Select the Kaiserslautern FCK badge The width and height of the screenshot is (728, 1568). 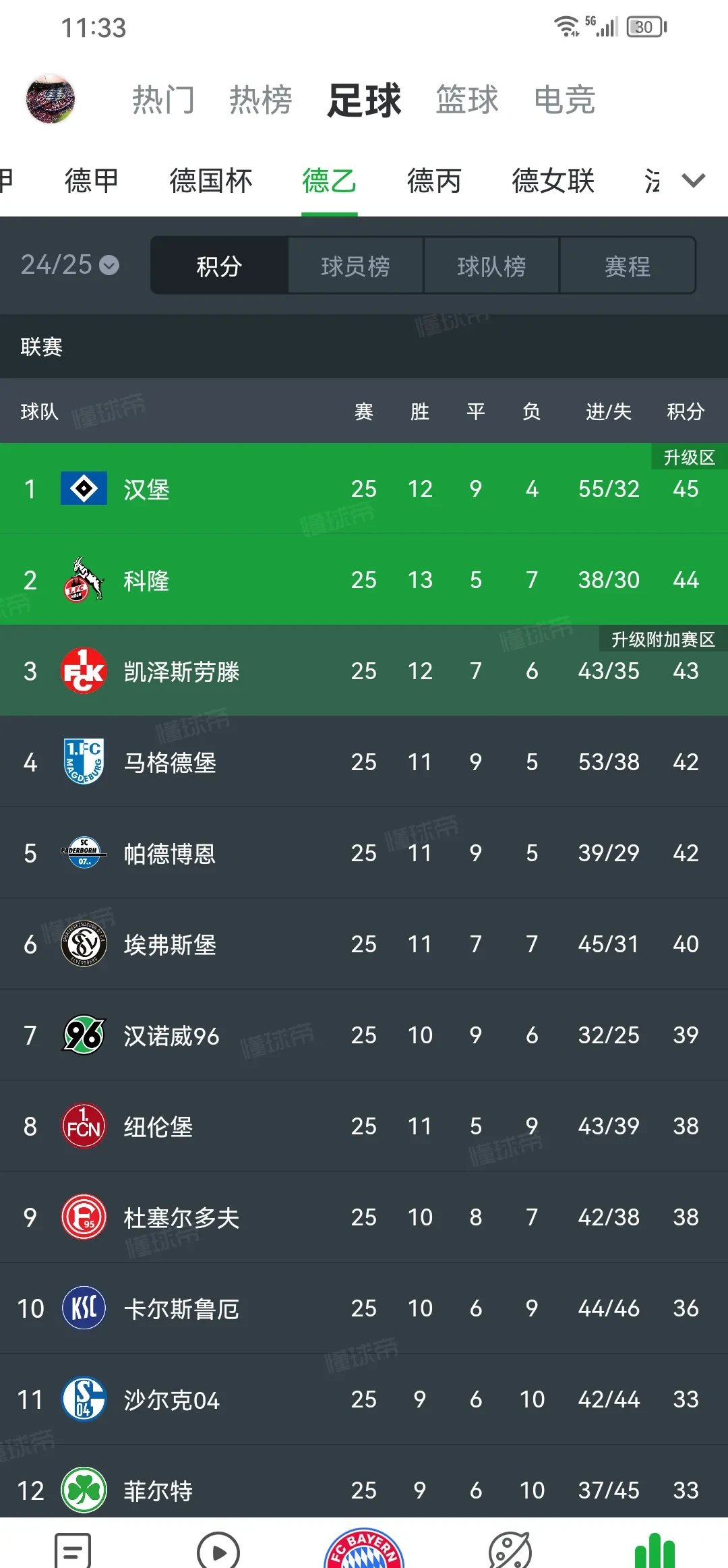tap(82, 672)
